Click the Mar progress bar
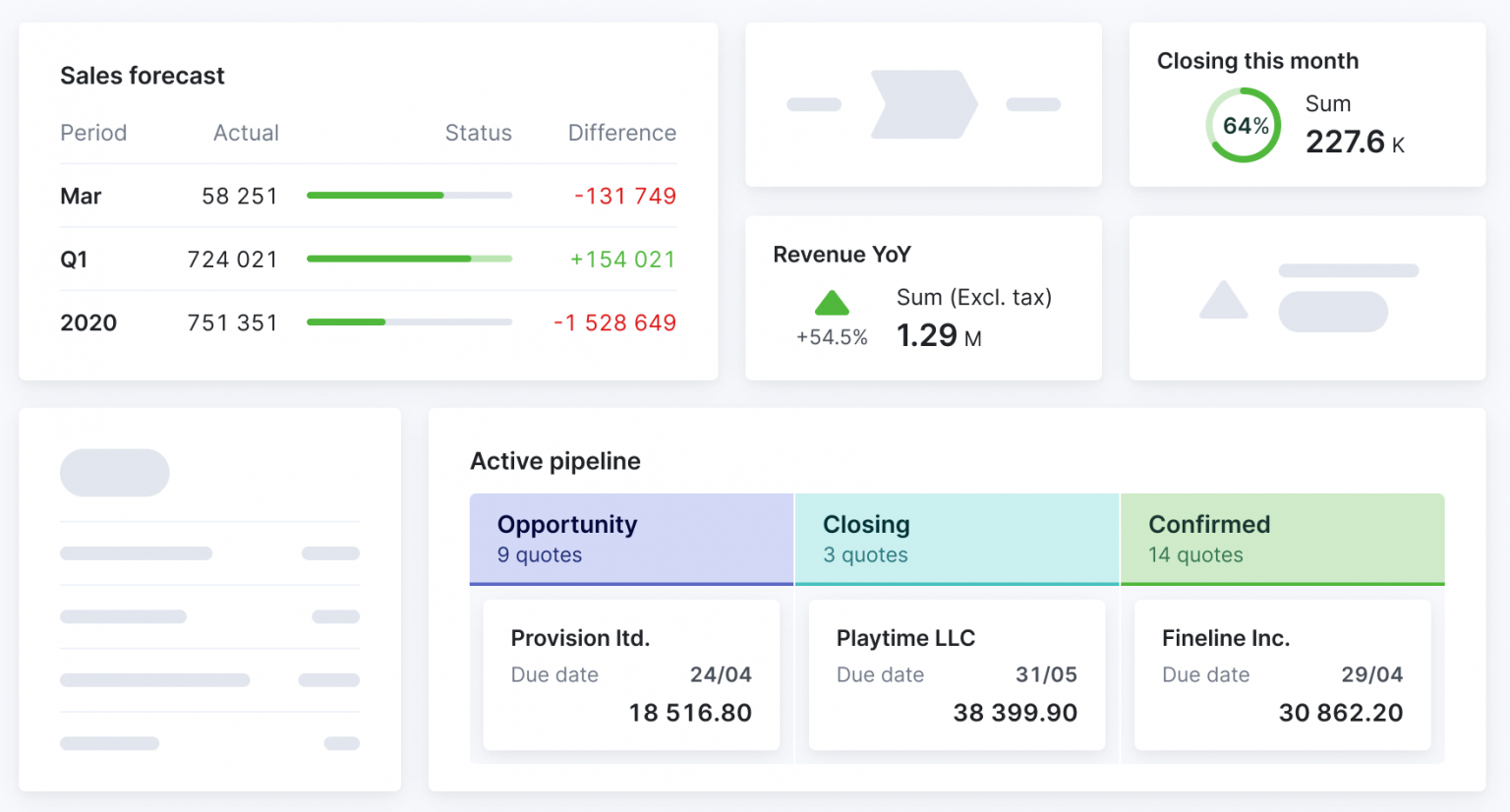The height and width of the screenshot is (812, 1510). (x=410, y=196)
